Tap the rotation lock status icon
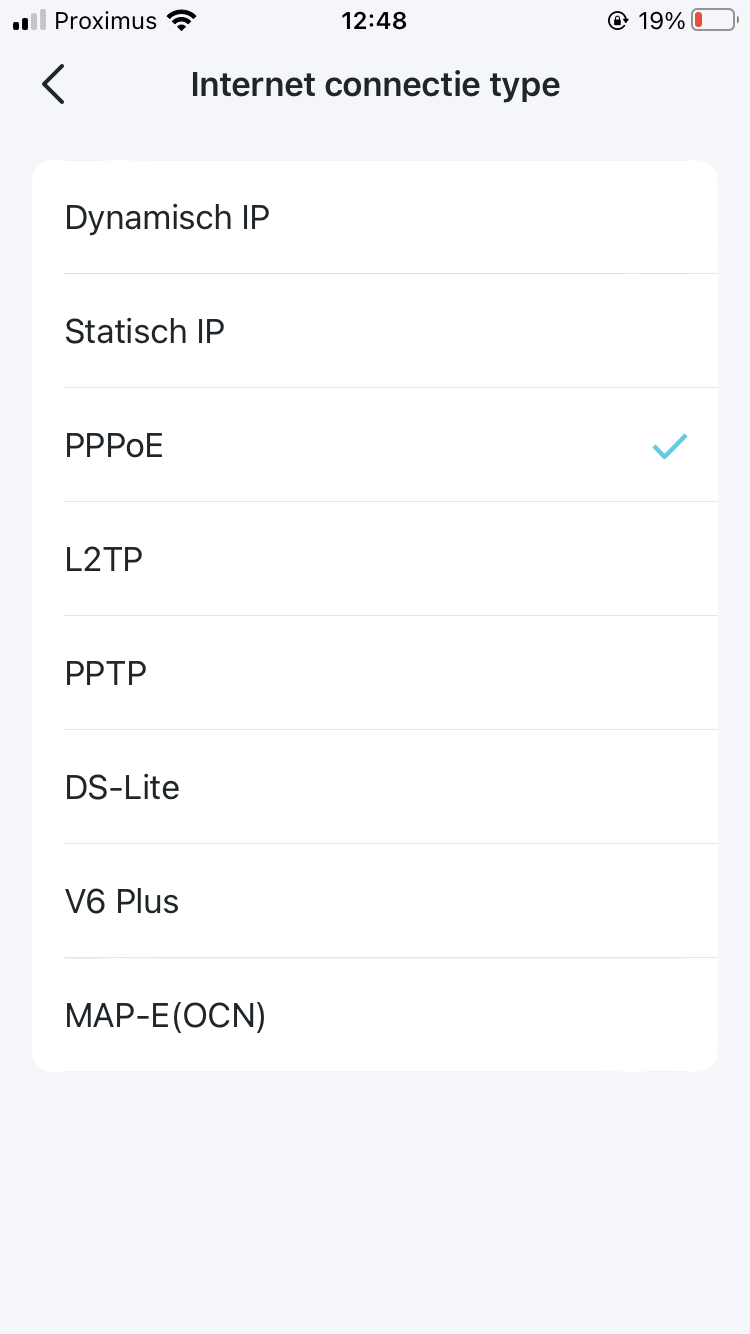The height and width of the screenshot is (1334, 750). [618, 21]
